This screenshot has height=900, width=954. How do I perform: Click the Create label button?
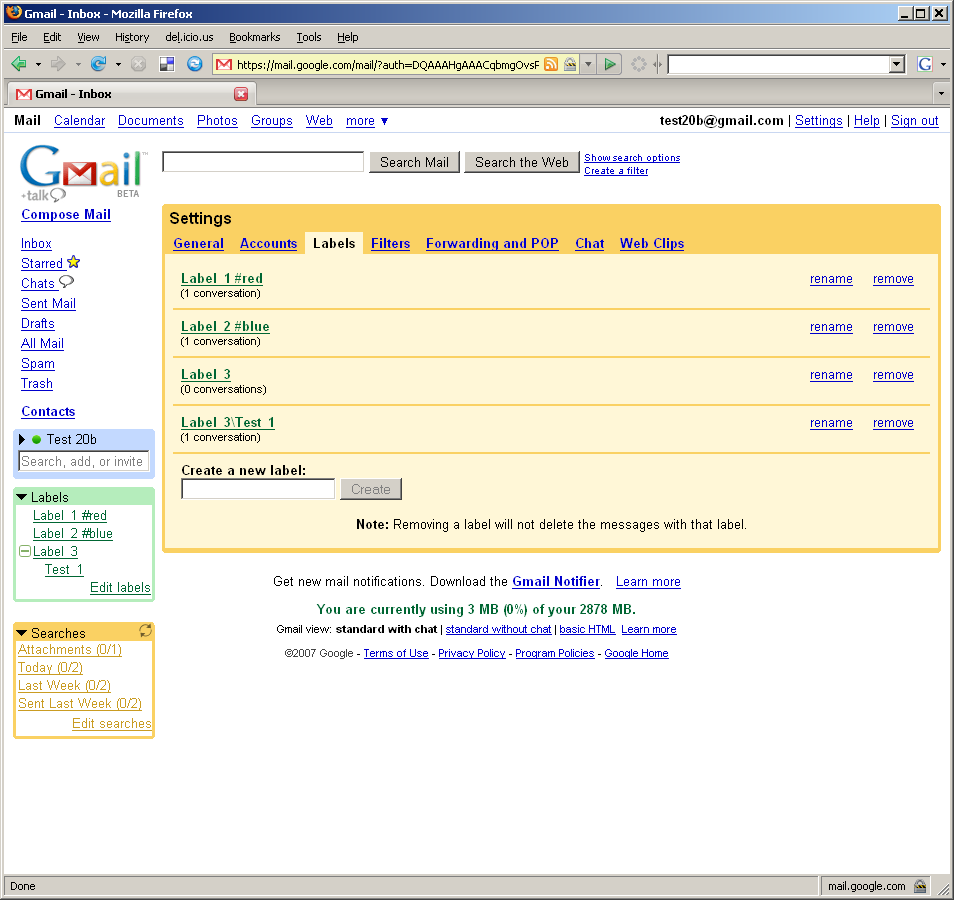371,489
